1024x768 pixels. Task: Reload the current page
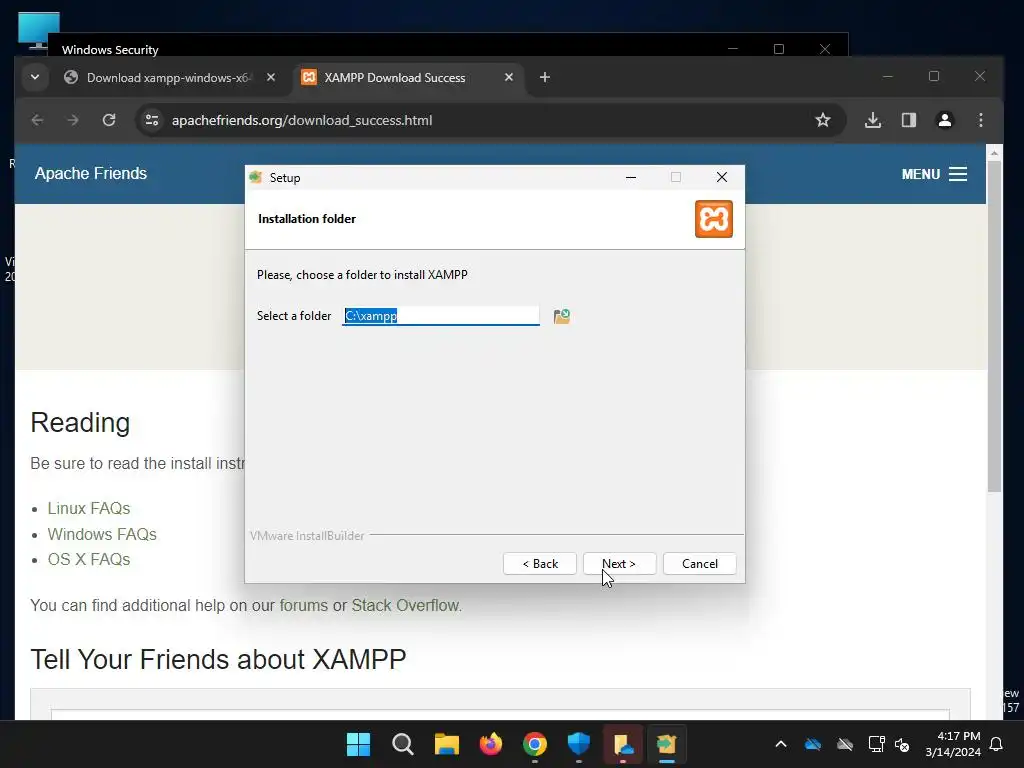coord(109,120)
